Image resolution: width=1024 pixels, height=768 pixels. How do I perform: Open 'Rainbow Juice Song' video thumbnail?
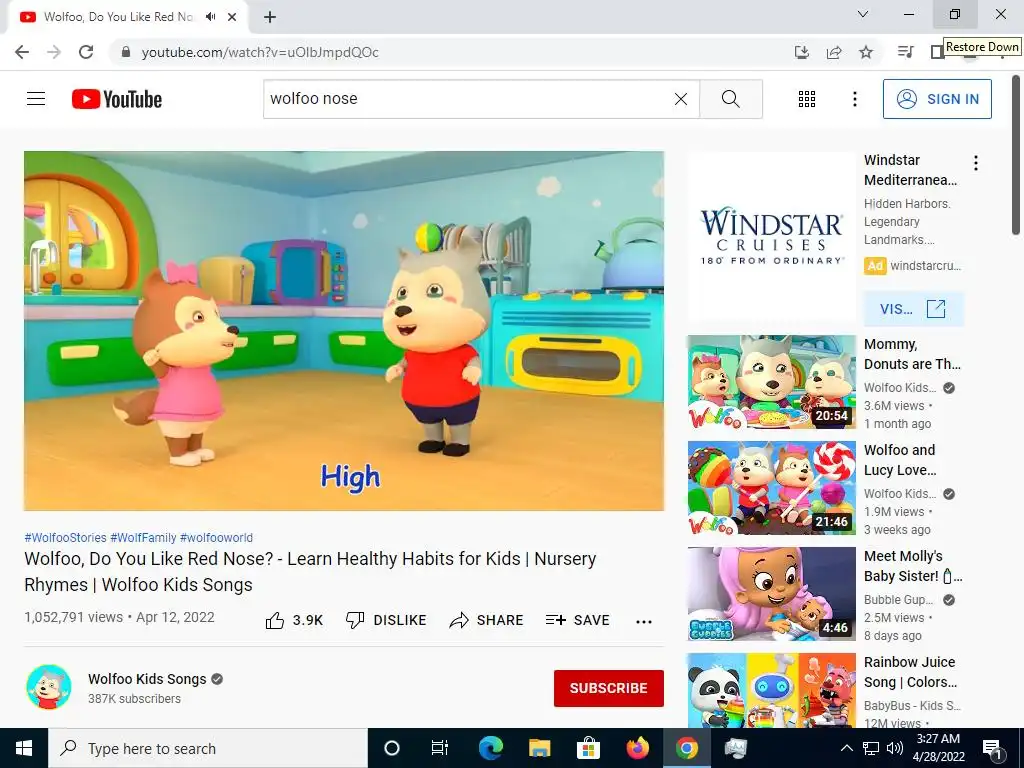coord(771,690)
